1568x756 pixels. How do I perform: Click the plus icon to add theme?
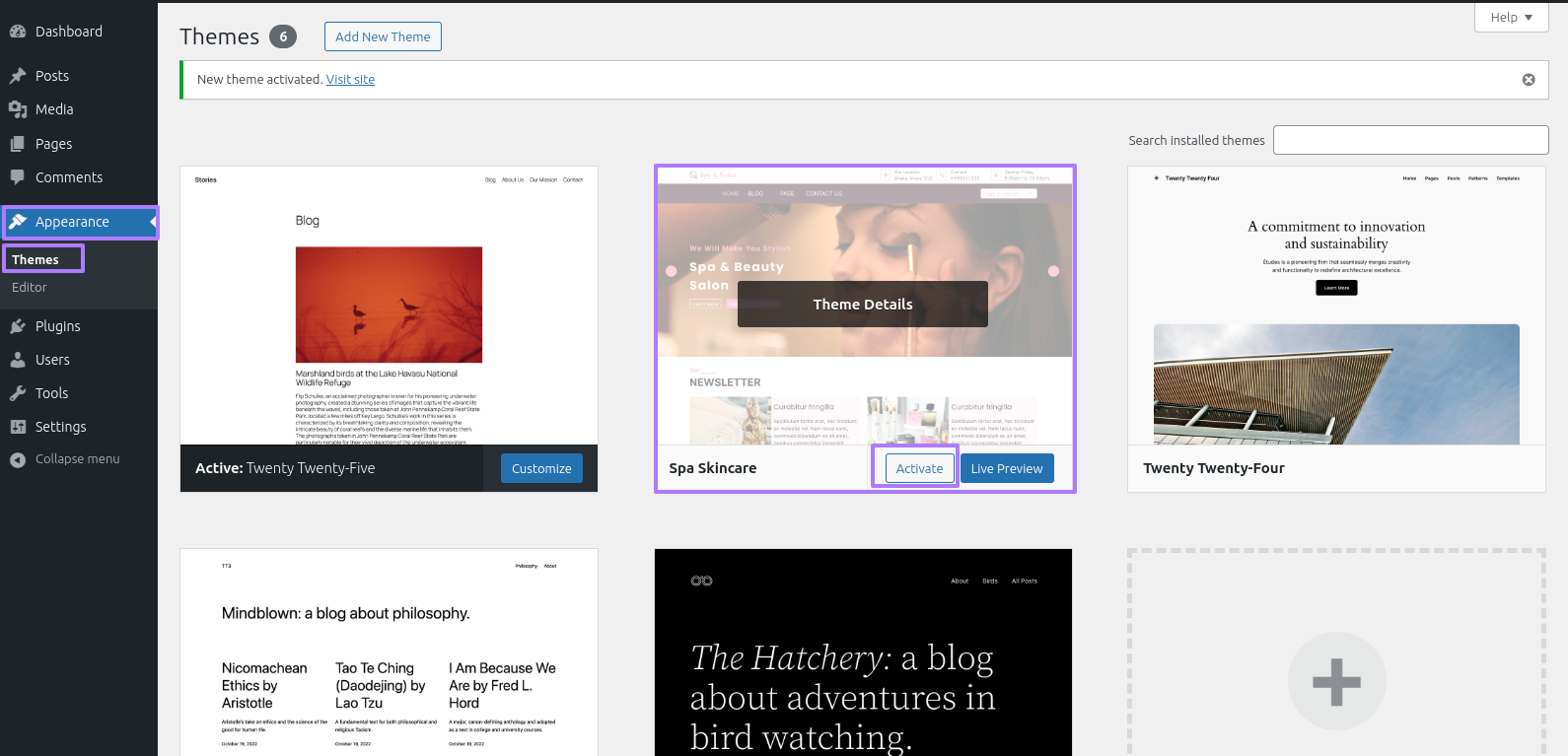click(1336, 681)
